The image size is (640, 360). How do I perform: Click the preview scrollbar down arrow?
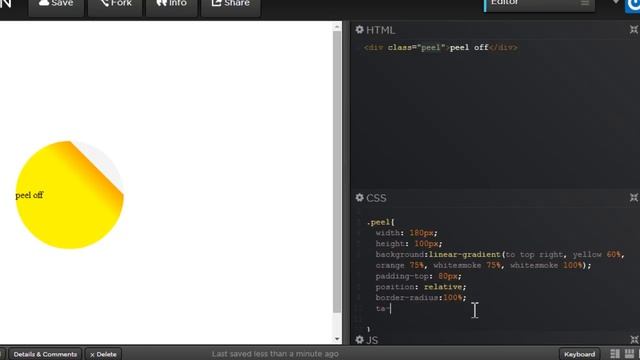point(337,339)
